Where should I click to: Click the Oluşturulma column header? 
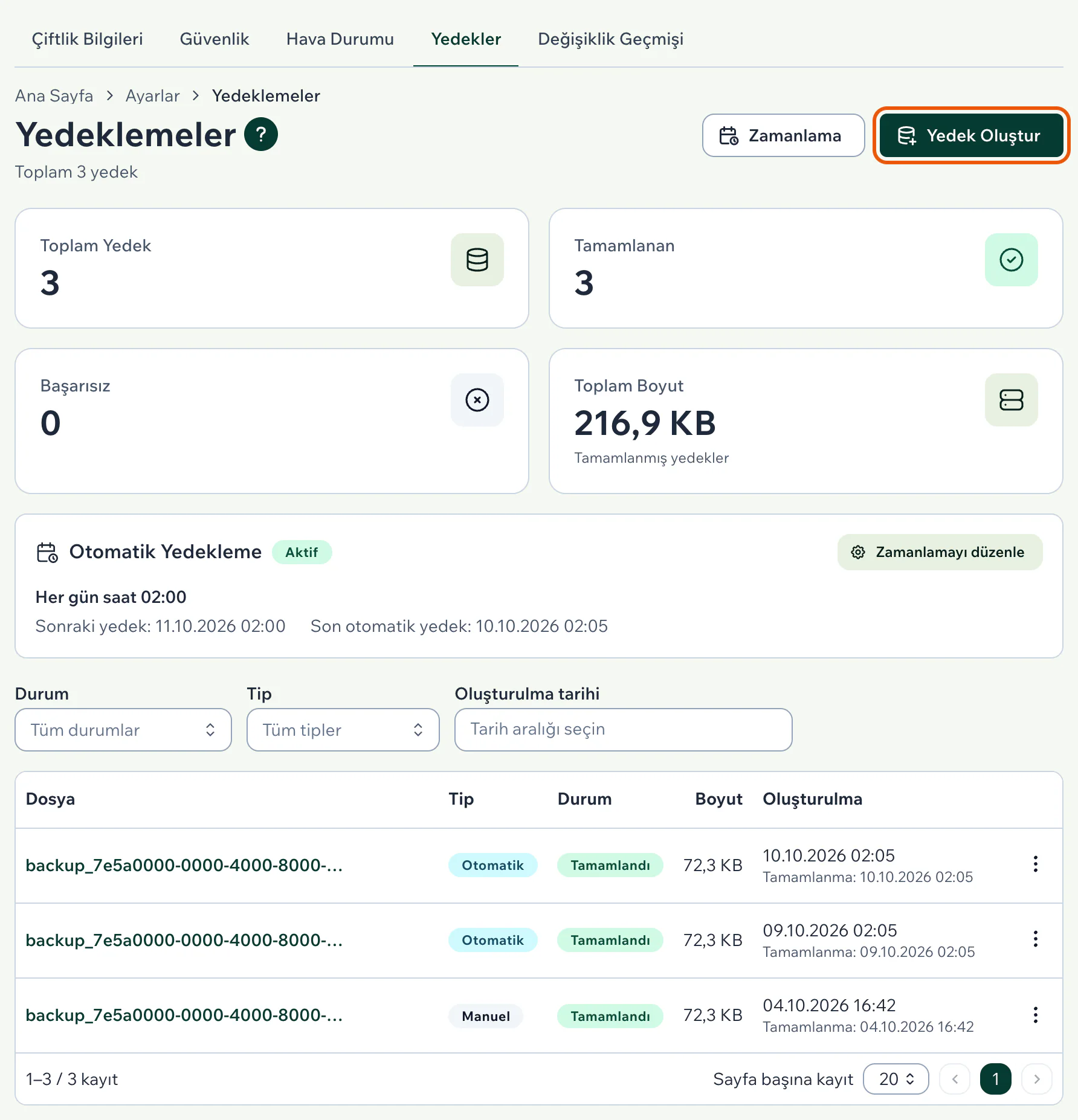(813, 799)
